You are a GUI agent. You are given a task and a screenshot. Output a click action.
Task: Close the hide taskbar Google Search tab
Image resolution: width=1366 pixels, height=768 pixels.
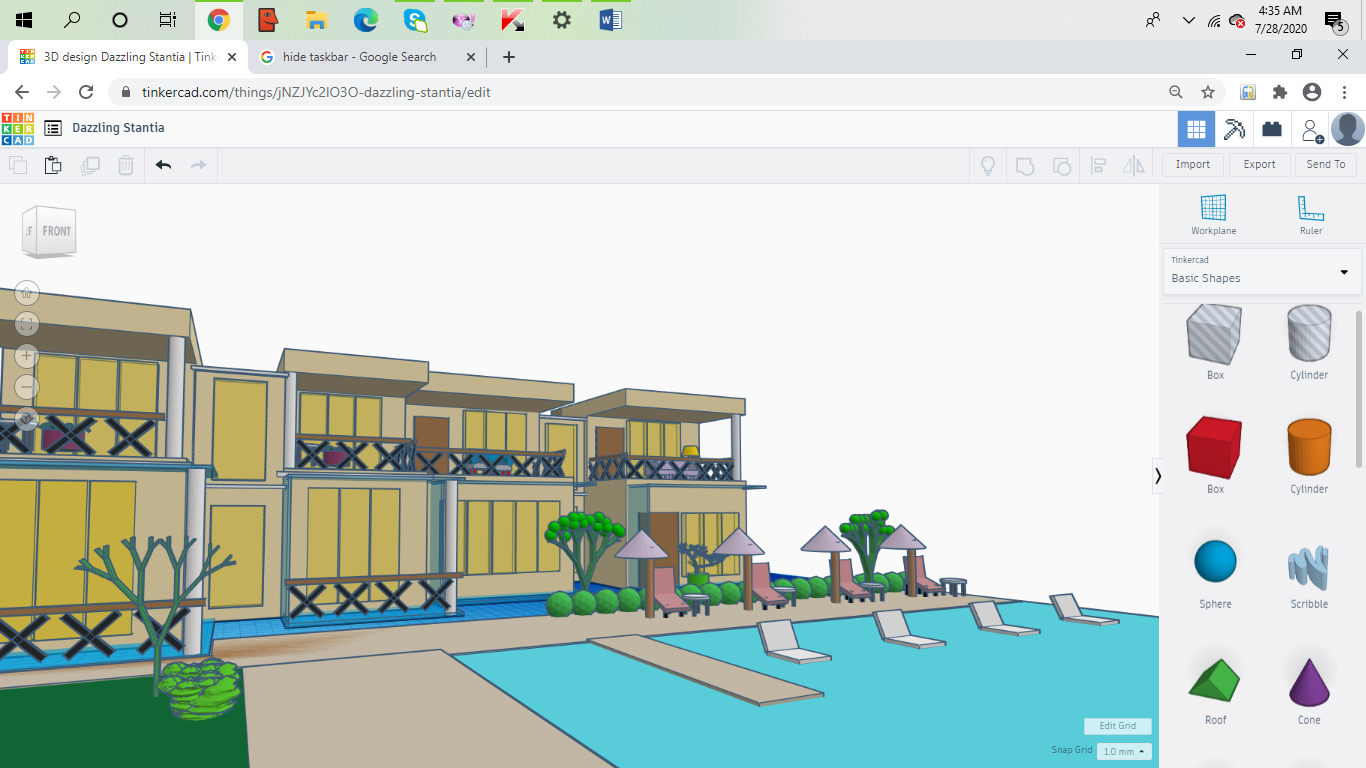click(470, 57)
